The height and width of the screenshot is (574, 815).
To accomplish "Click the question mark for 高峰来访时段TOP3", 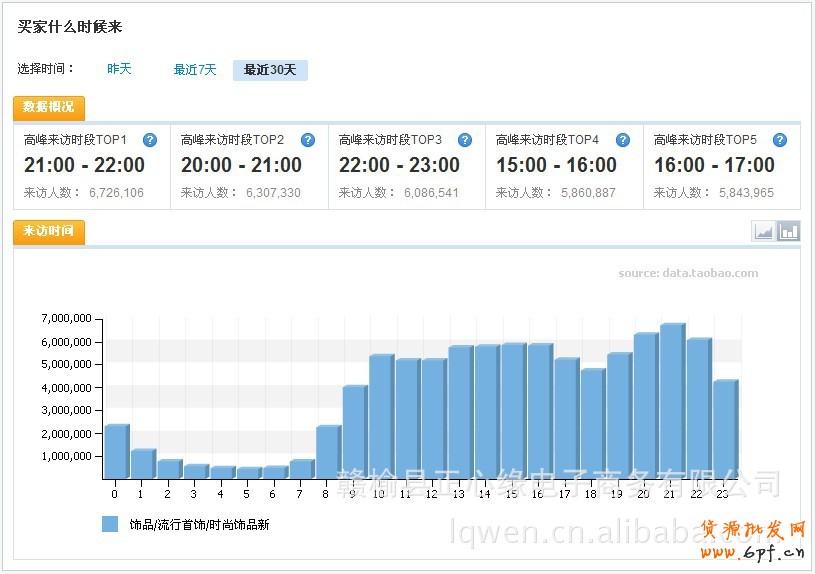I will [x=465, y=140].
